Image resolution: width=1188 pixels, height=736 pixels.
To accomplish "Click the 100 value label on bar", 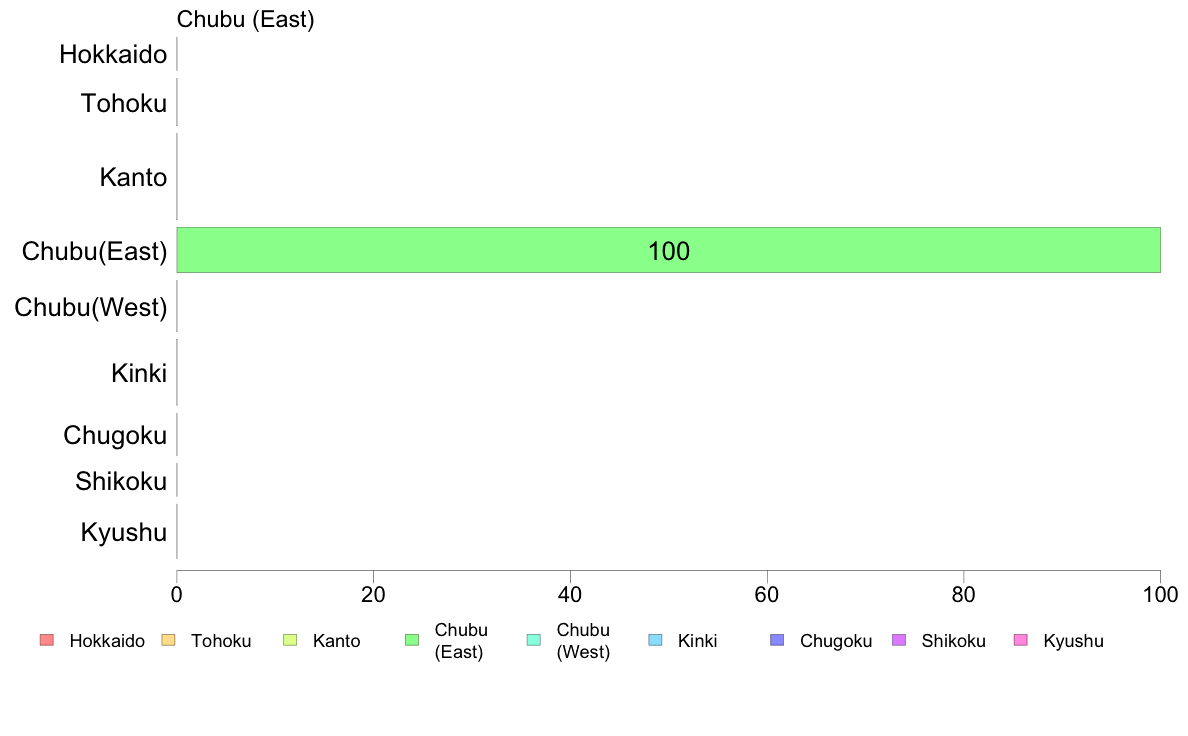I will coord(668,252).
